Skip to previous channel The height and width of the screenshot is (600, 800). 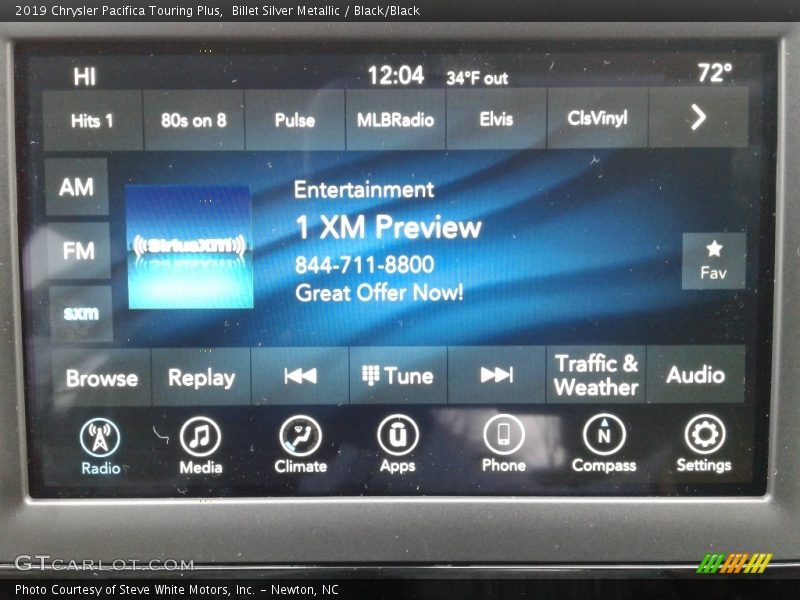pos(301,376)
